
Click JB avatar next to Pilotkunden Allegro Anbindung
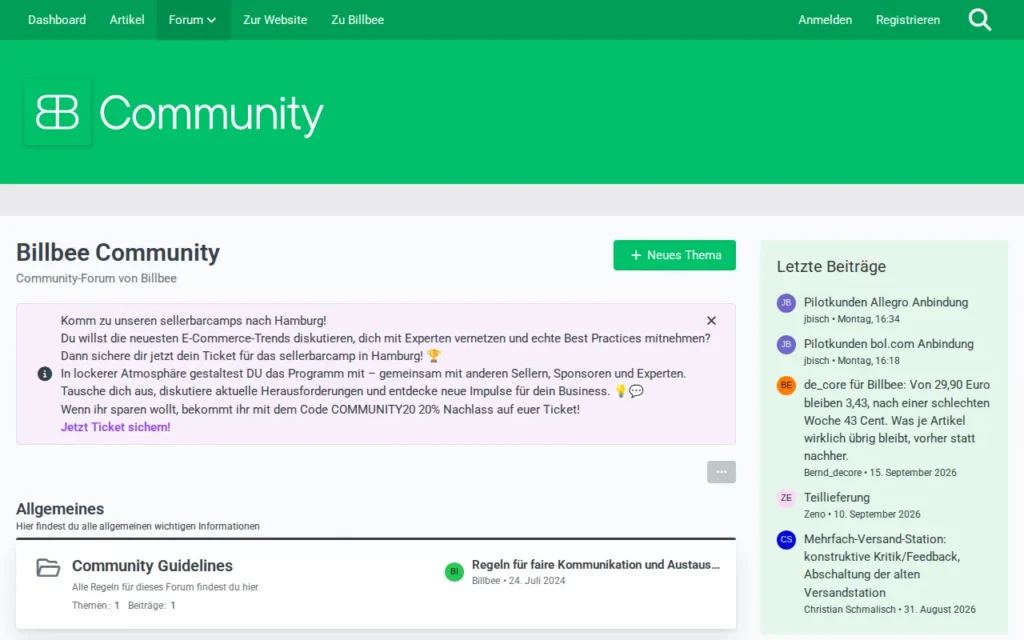[x=786, y=303]
